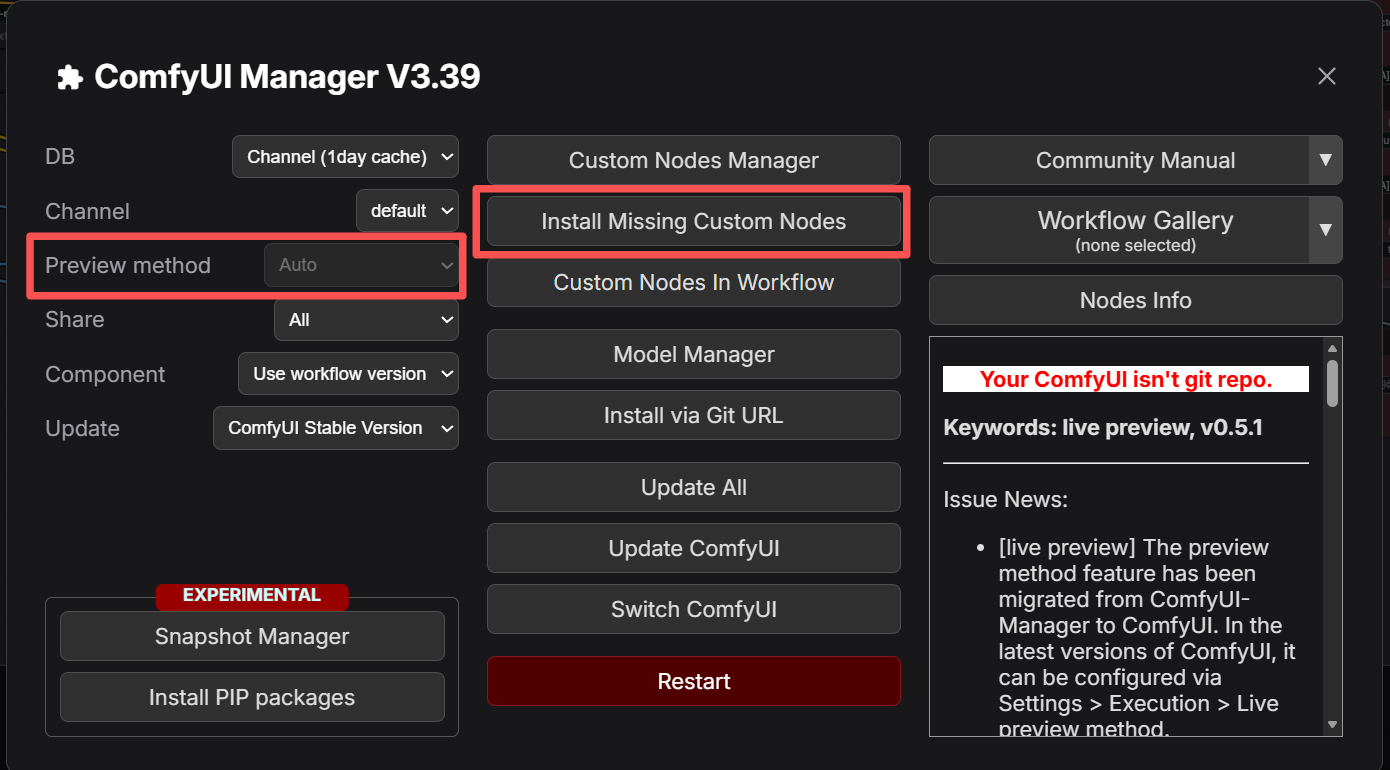Open Nodes Info
Screen dimensions: 1390x770
[1136, 300]
